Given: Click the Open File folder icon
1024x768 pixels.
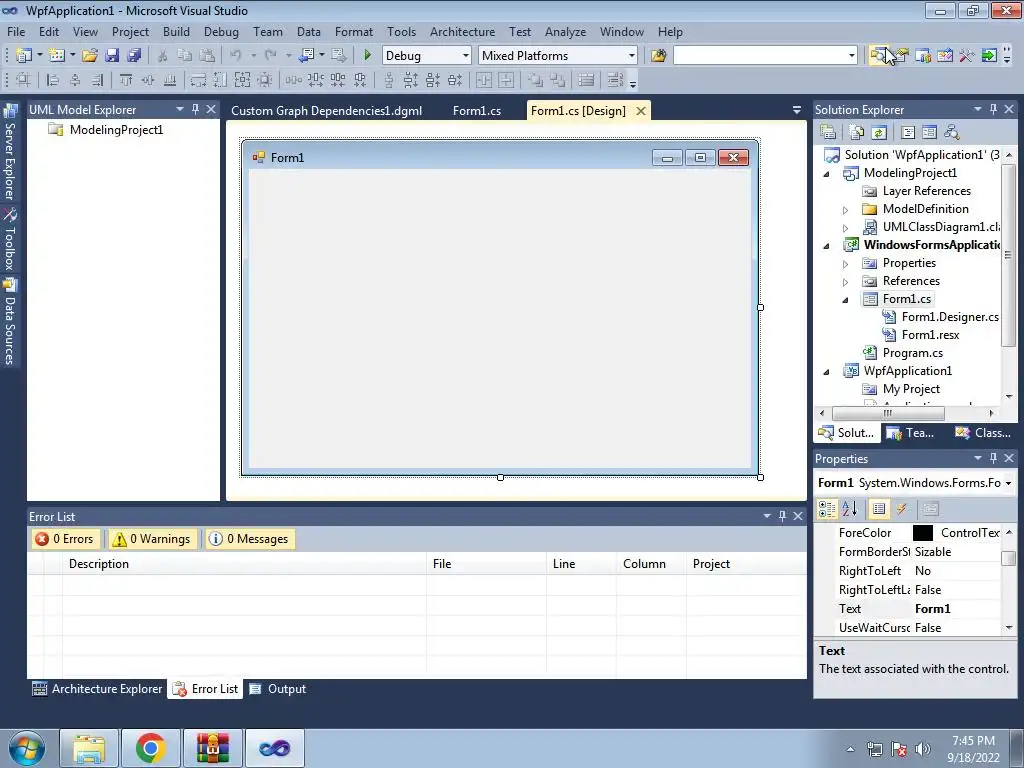Looking at the screenshot, I should (x=89, y=56).
